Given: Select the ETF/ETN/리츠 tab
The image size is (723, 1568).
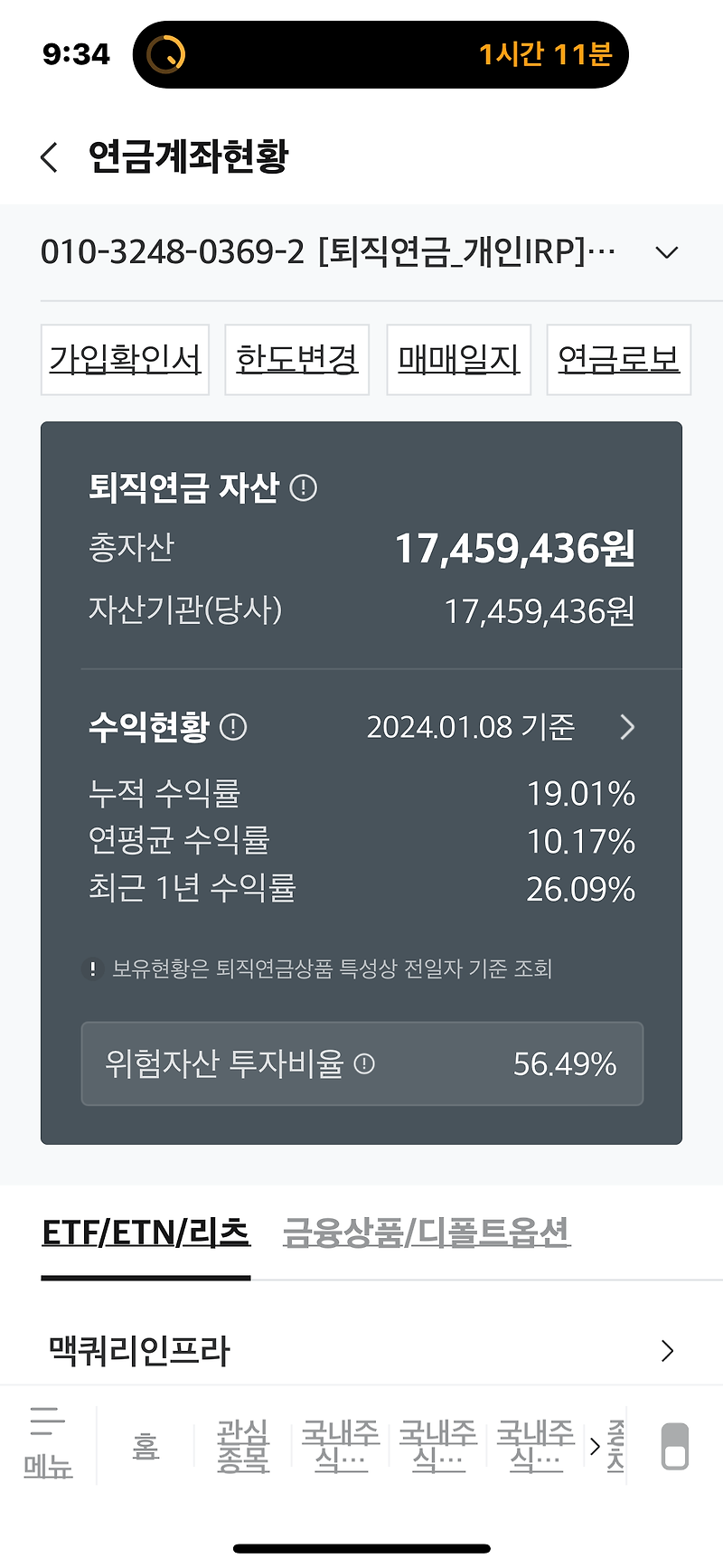Looking at the screenshot, I should tap(146, 1231).
